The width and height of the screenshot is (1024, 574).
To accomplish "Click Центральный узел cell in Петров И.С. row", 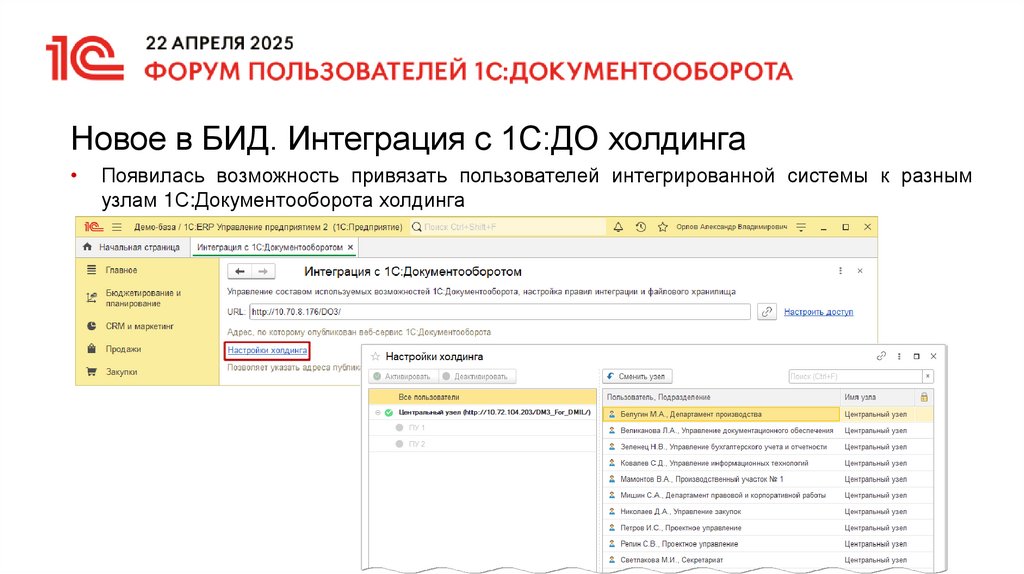I will (x=875, y=528).
